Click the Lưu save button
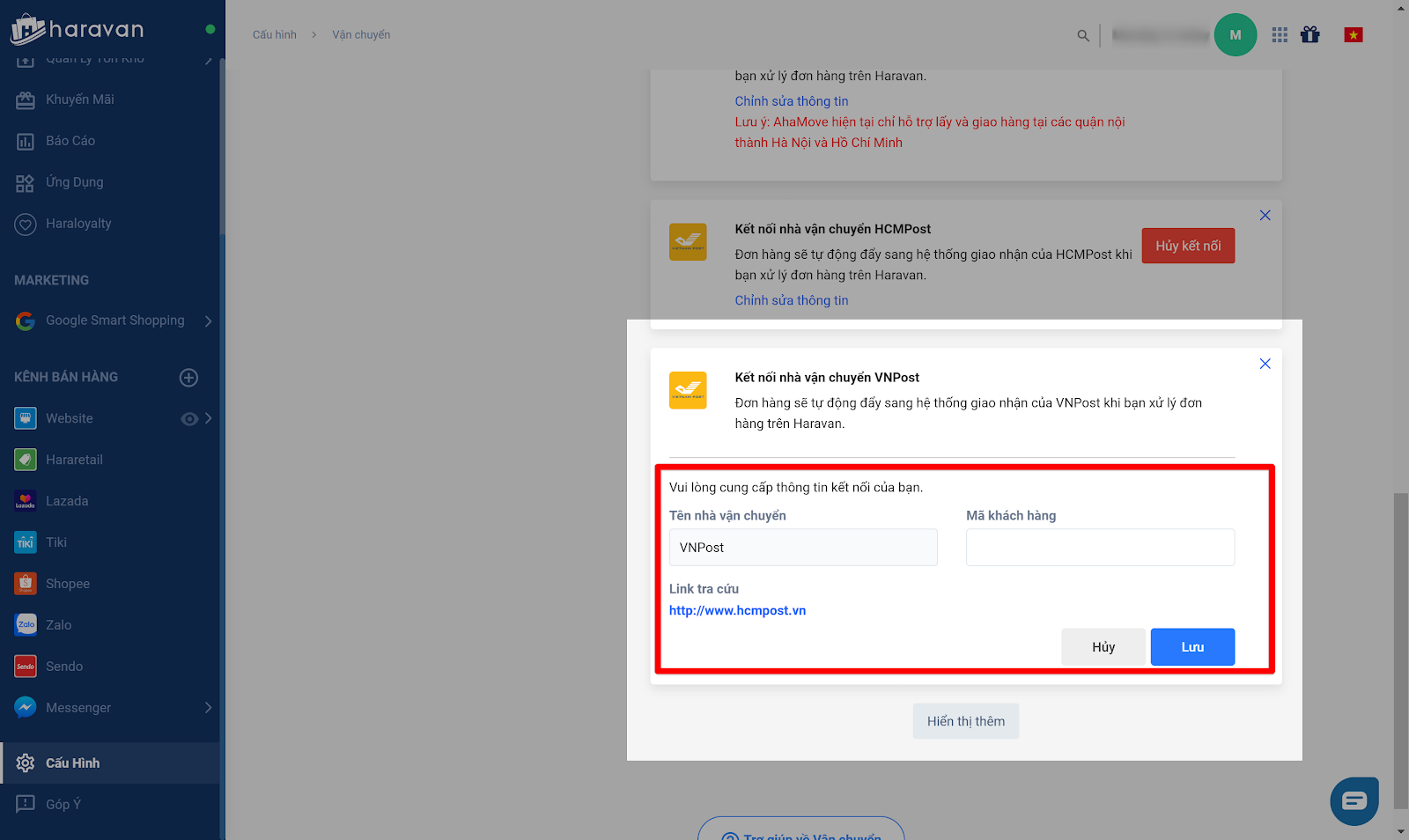The width and height of the screenshot is (1409, 840). (1192, 647)
